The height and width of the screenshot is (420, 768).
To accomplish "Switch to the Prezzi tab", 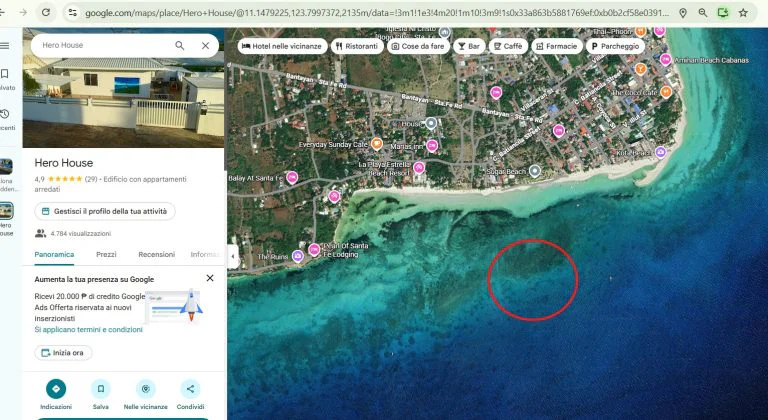I will point(106,254).
